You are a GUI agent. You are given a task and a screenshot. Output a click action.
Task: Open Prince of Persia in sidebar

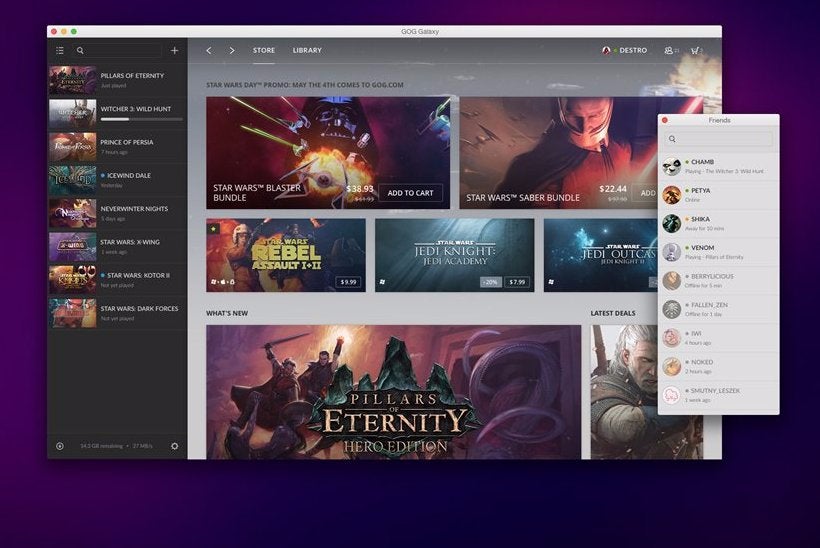coord(117,146)
